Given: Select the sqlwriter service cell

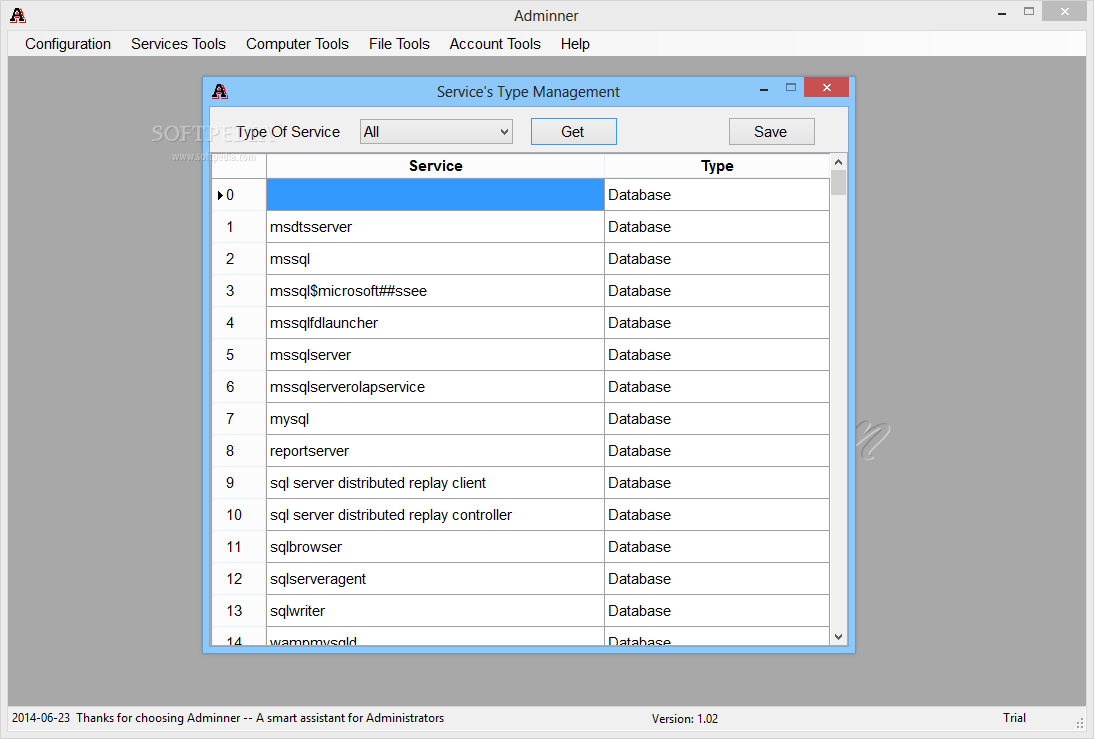Looking at the screenshot, I should coord(435,611).
